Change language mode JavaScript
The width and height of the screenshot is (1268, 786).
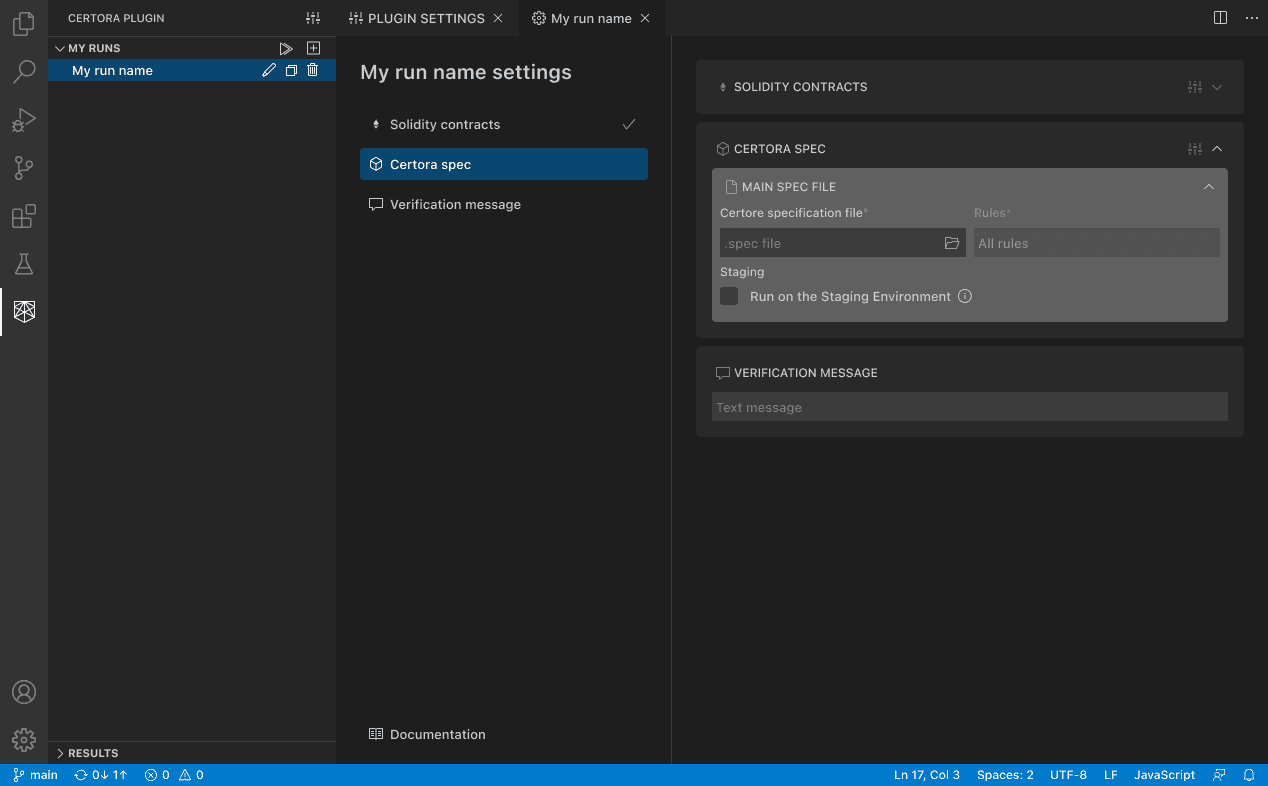[1164, 775]
